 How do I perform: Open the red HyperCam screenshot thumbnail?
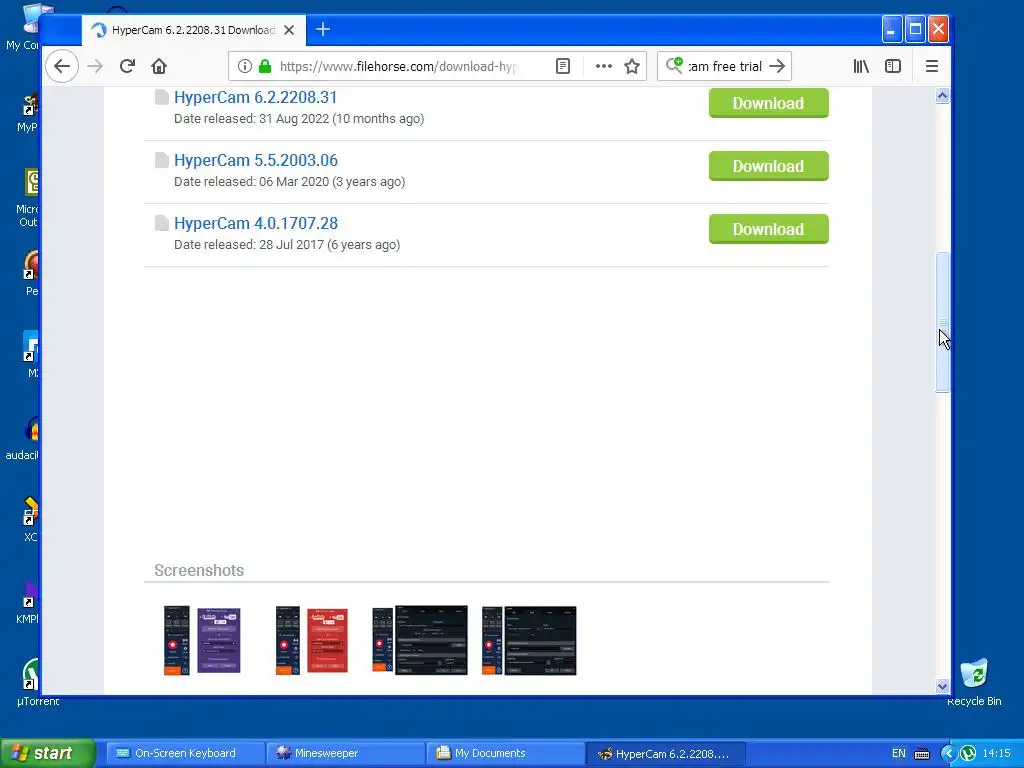312,640
